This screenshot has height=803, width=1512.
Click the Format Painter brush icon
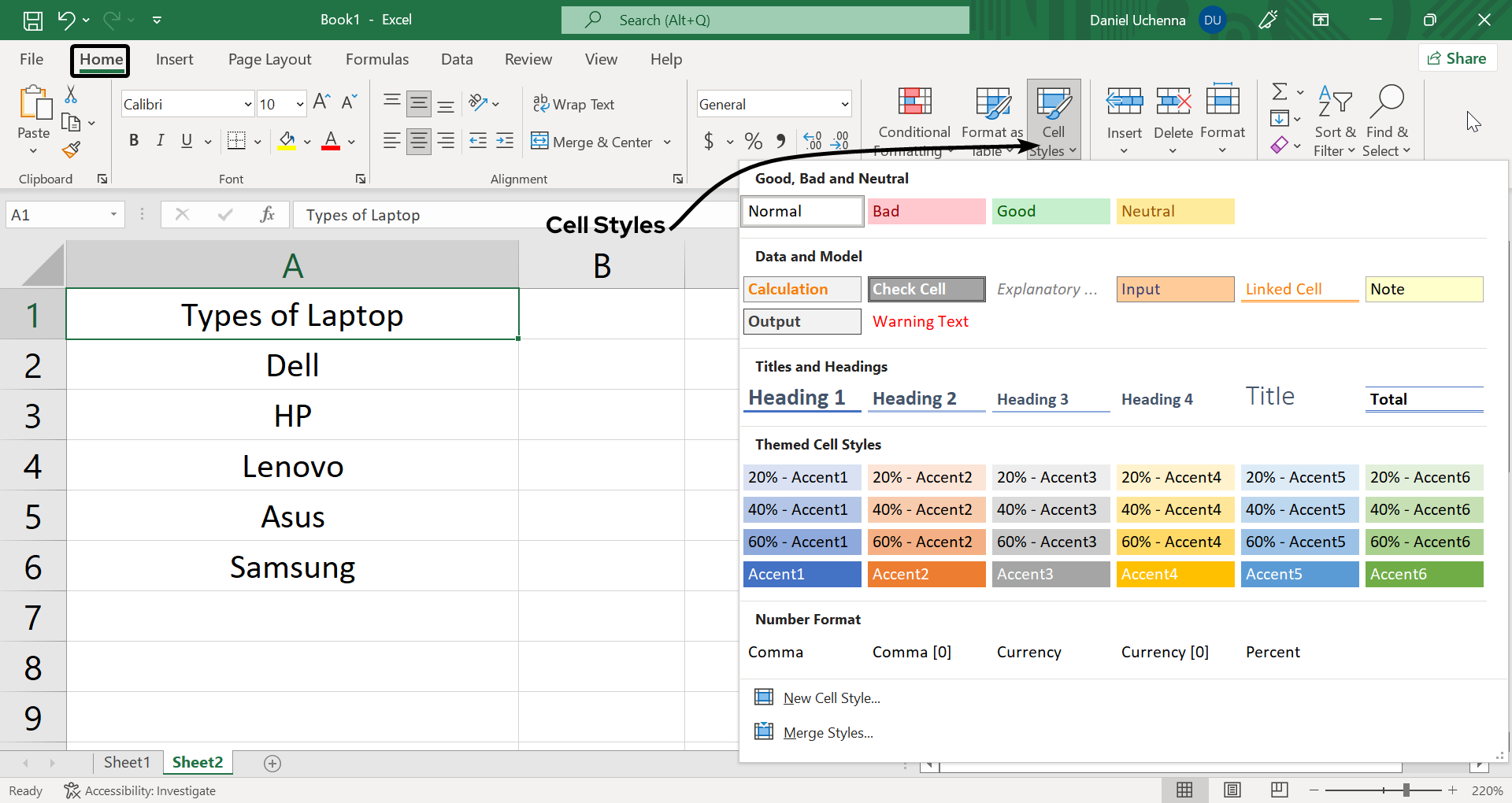72,150
